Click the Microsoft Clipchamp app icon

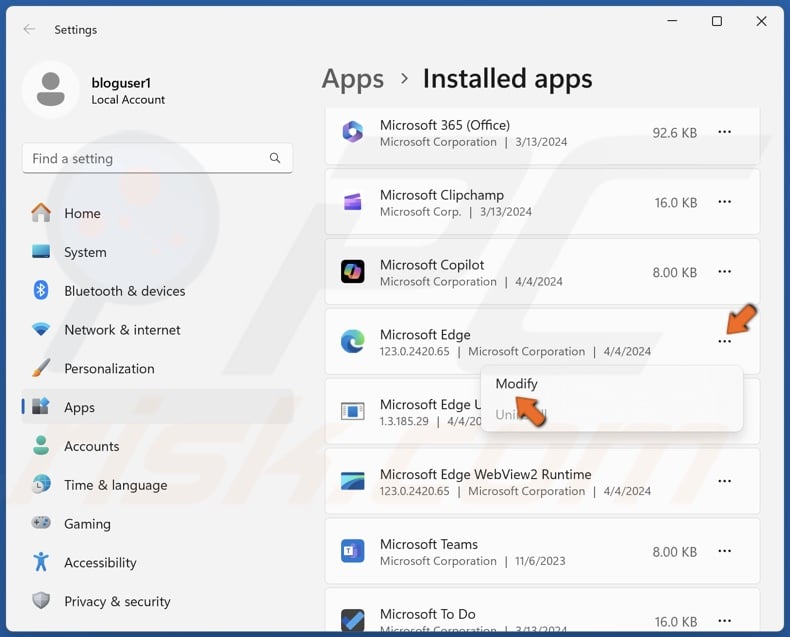pos(352,202)
